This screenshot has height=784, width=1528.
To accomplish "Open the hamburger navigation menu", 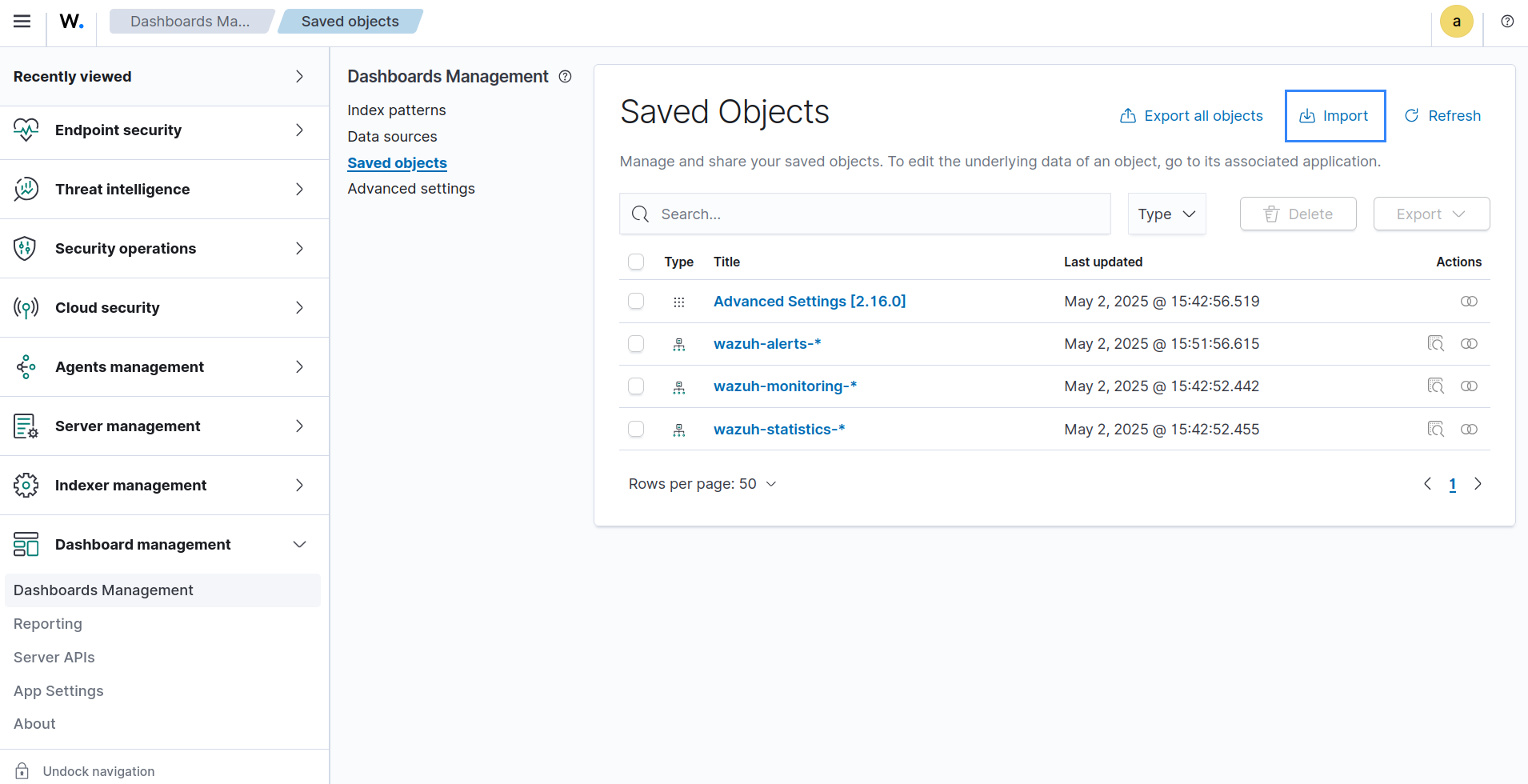I will (22, 22).
